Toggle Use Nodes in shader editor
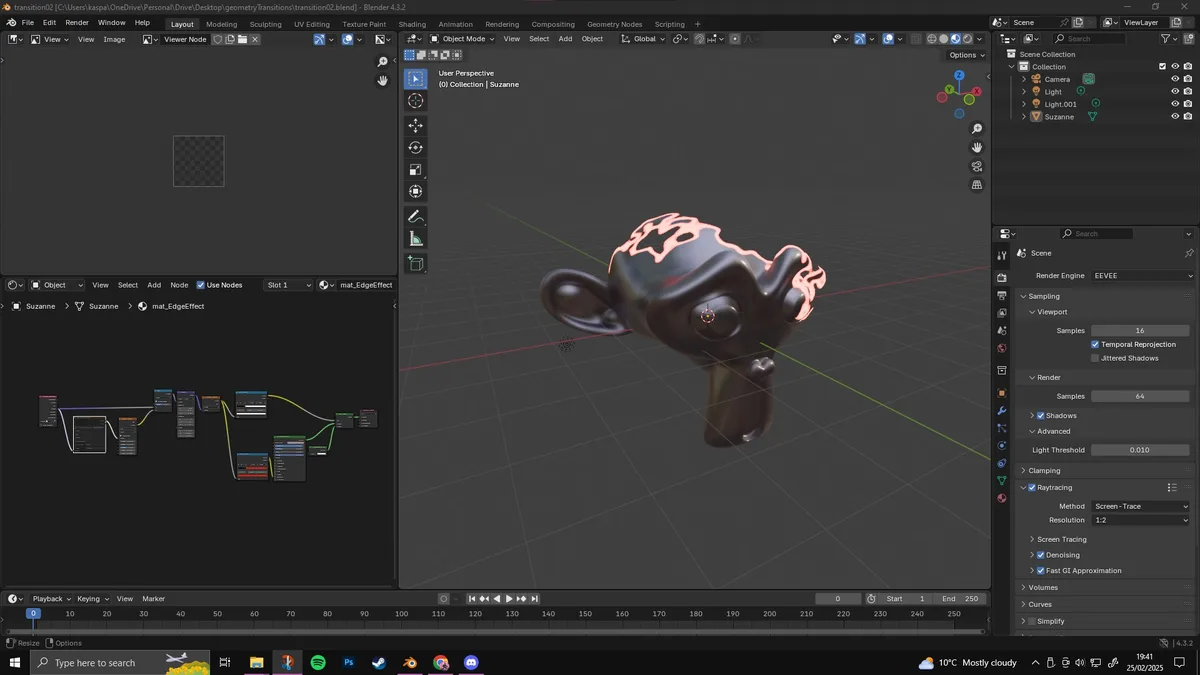The width and height of the screenshot is (1200, 675). 201,285
